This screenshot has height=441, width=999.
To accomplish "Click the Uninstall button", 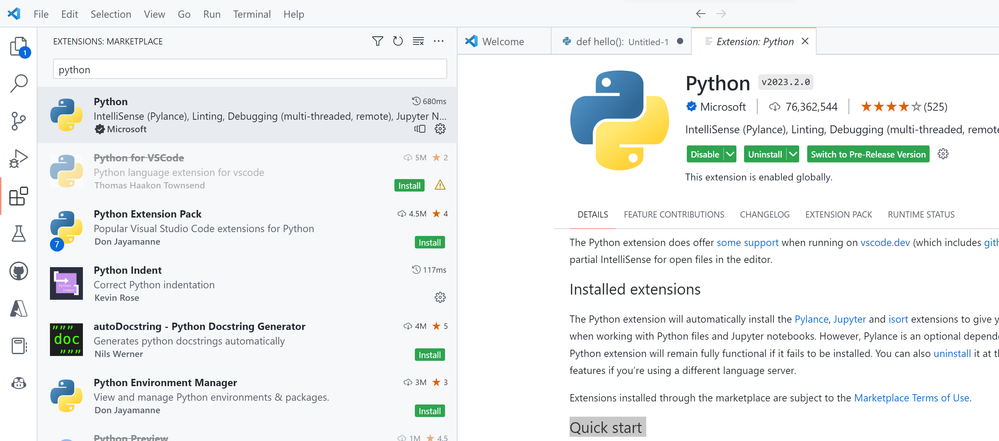I will tap(765, 154).
